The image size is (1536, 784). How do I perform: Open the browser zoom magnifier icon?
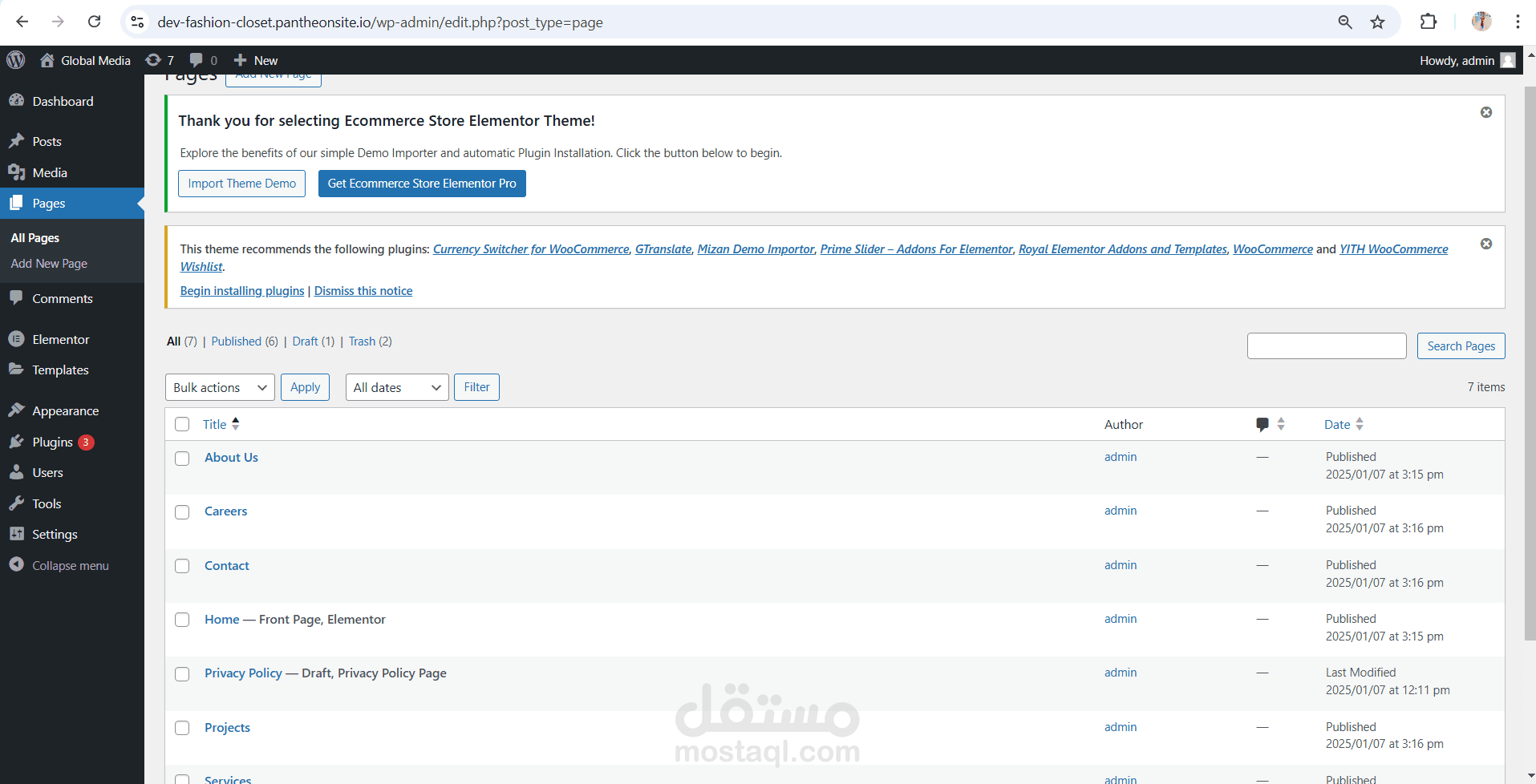(x=1345, y=22)
